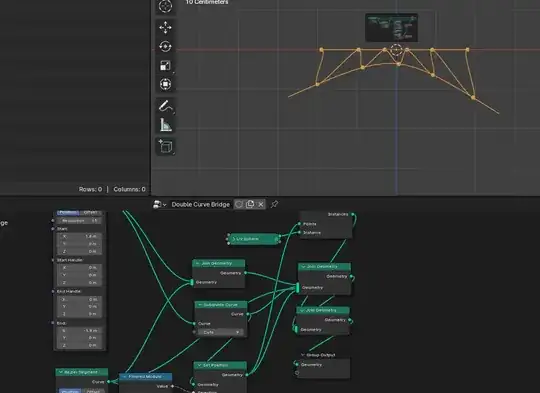Viewport: 540px width, 393px height.
Task: Collapse the blue math node header
Action: click(x=124, y=377)
